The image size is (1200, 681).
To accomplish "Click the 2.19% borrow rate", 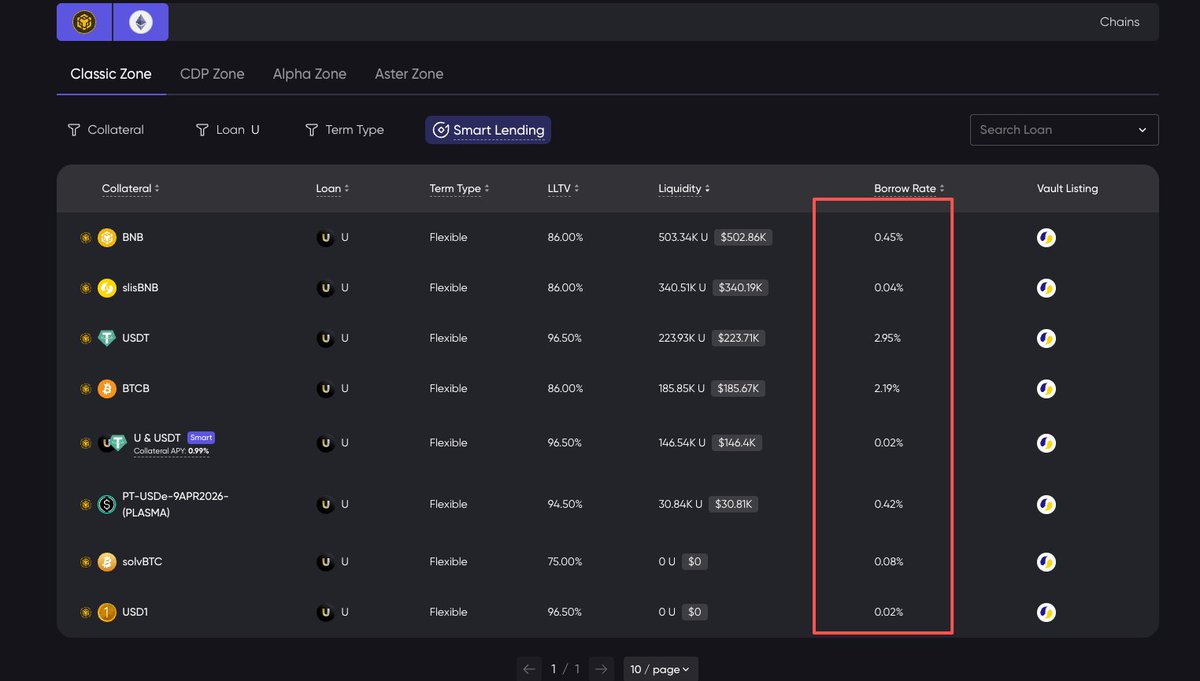I will (x=886, y=388).
